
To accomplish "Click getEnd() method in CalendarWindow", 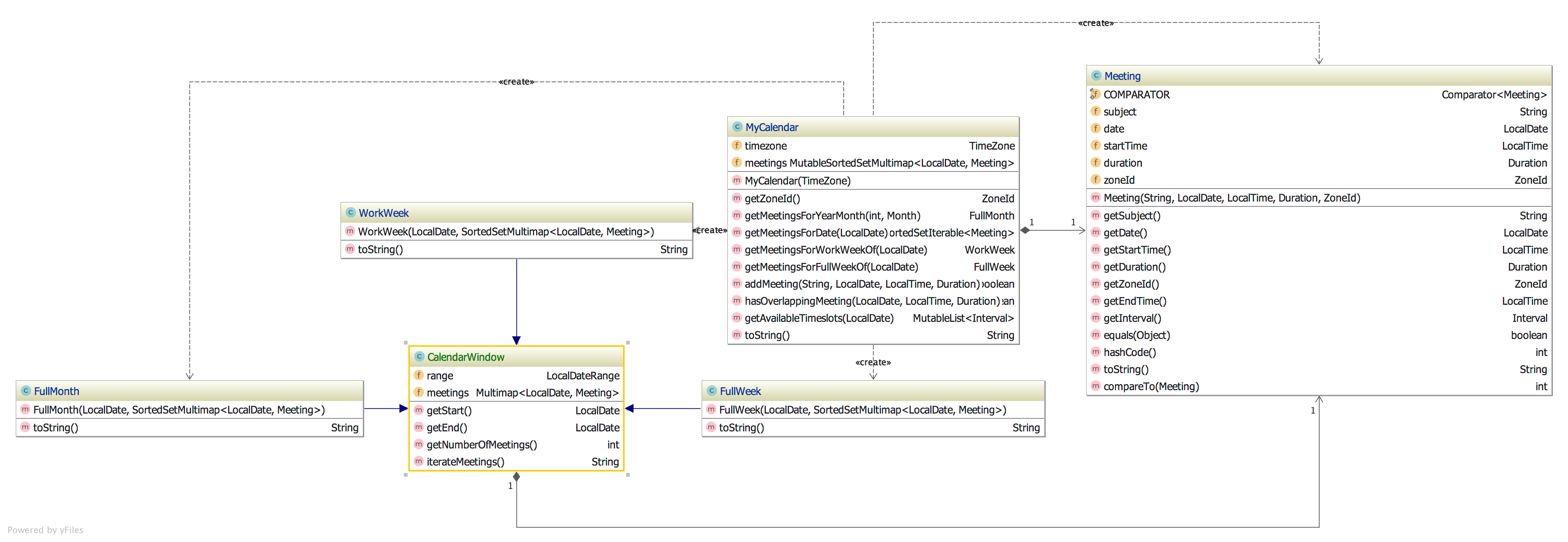I will [x=516, y=428].
